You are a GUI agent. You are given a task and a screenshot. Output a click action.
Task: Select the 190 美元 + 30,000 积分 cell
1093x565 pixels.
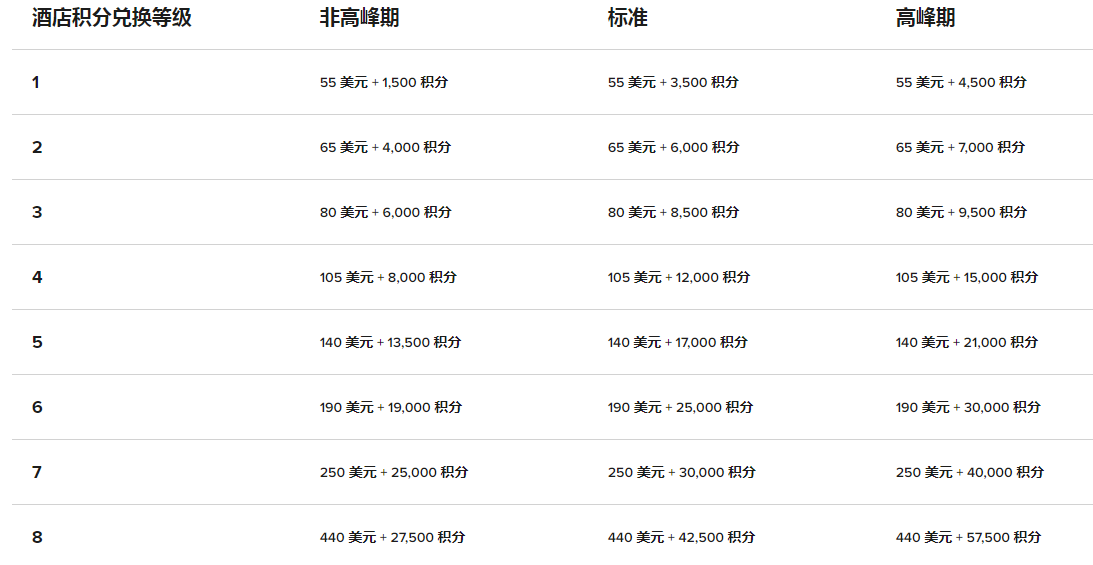(x=968, y=407)
